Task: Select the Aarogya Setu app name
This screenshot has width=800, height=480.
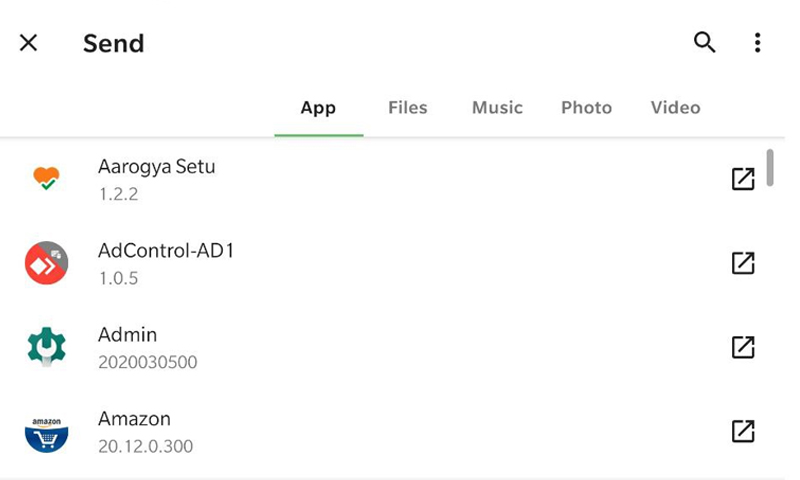Action: coord(156,167)
